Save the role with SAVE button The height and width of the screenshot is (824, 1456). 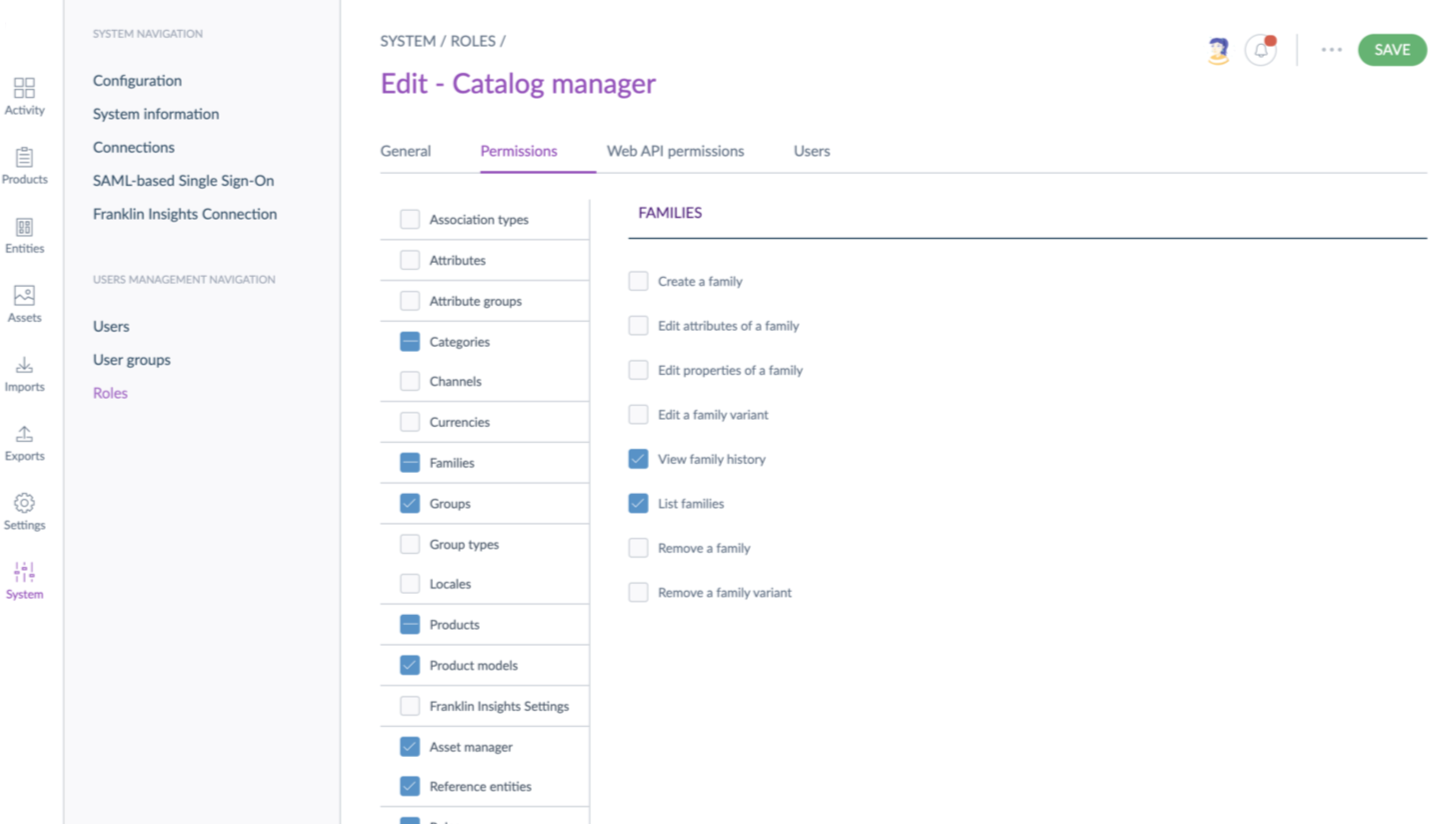(x=1392, y=50)
